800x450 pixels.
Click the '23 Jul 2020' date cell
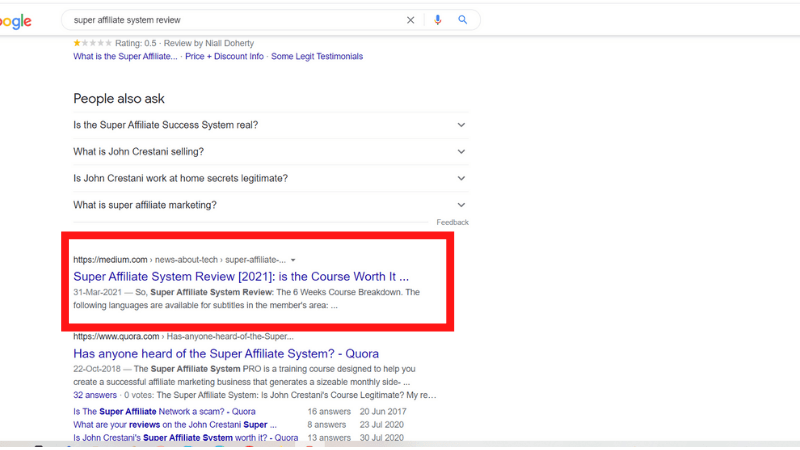point(382,424)
